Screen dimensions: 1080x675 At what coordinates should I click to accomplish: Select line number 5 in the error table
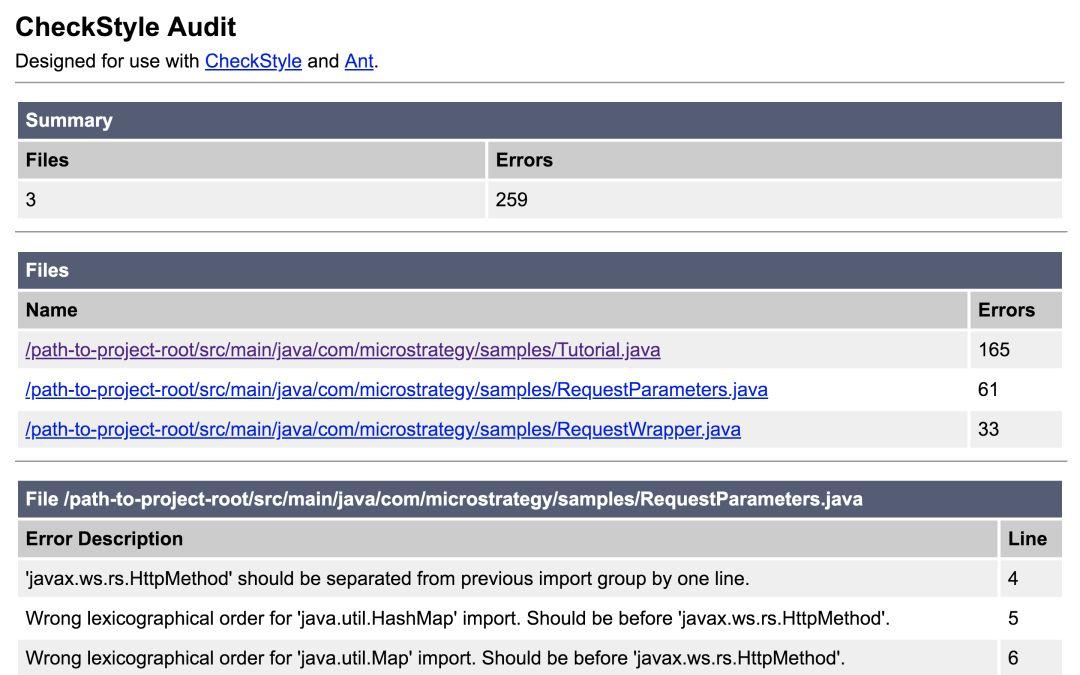click(1016, 618)
